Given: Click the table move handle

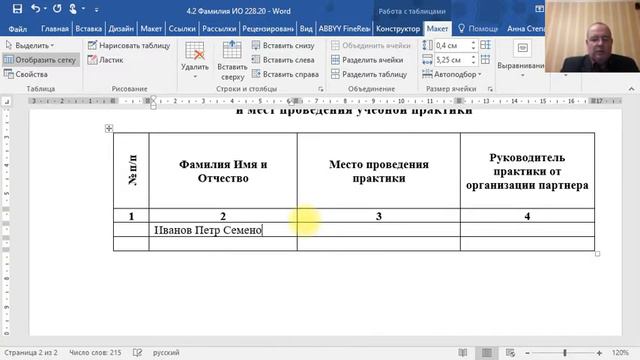Looking at the screenshot, I should click(x=109, y=128).
